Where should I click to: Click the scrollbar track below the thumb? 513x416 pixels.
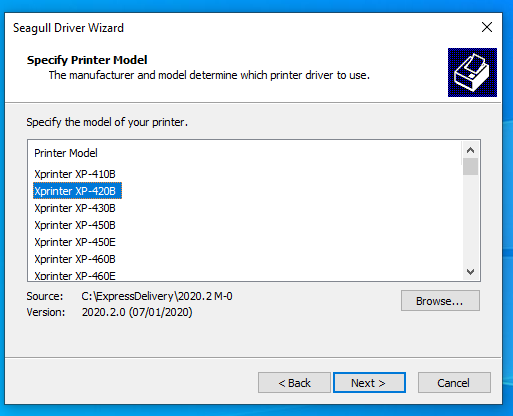pos(470,219)
